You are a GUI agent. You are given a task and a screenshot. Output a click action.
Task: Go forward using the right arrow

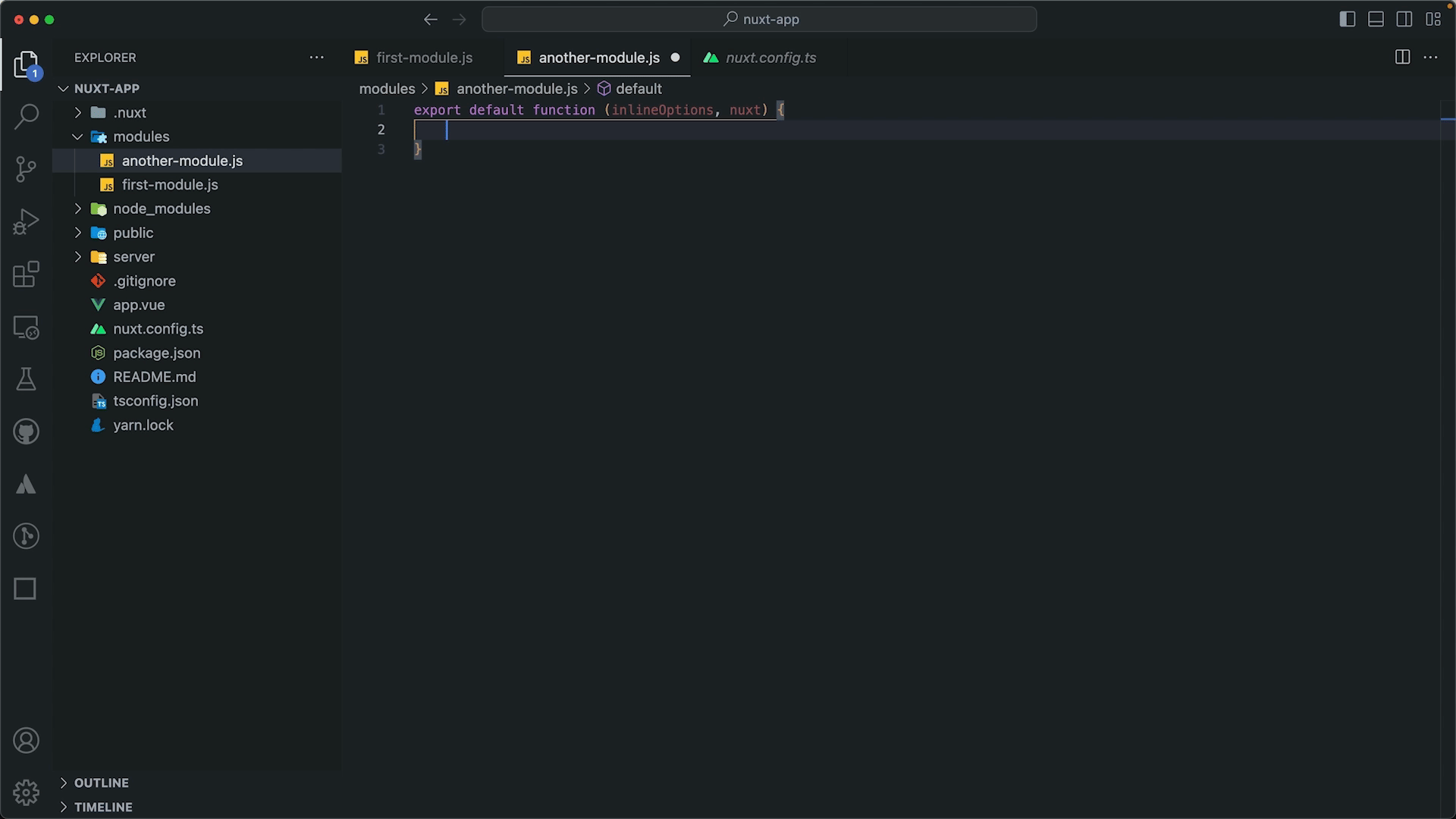tap(460, 20)
